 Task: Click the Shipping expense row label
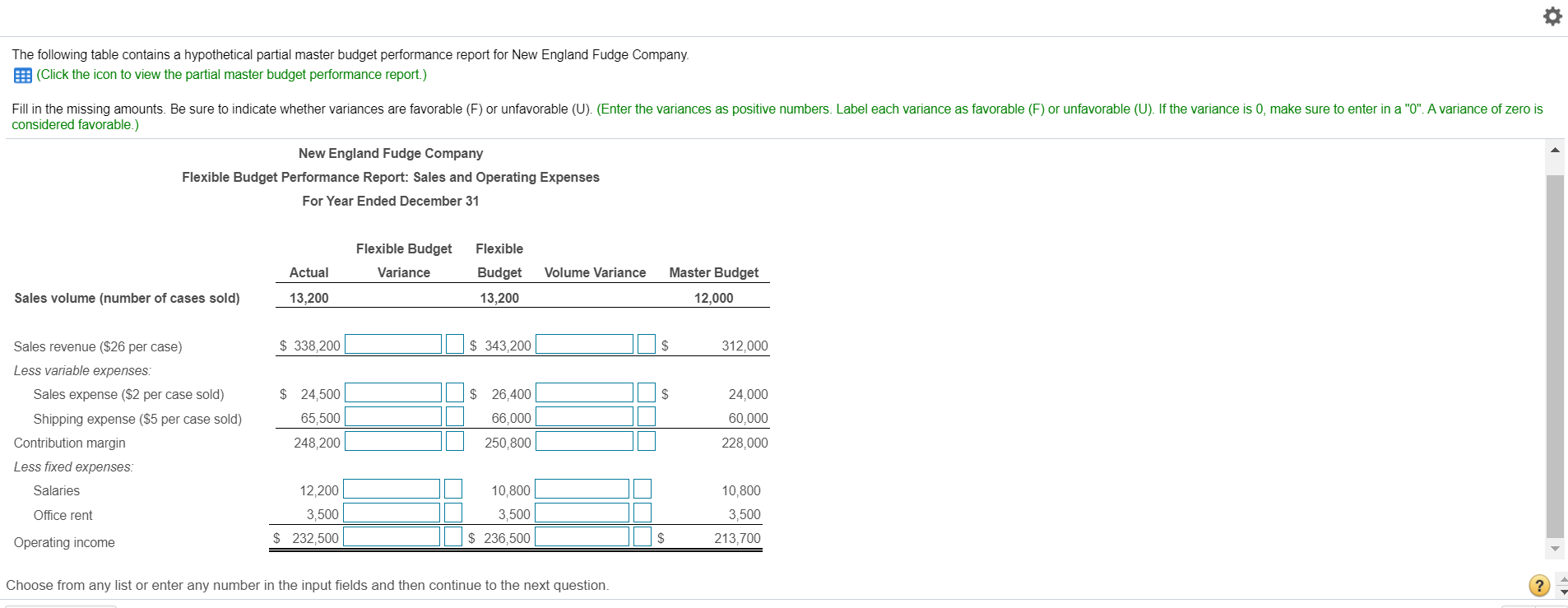point(137,419)
